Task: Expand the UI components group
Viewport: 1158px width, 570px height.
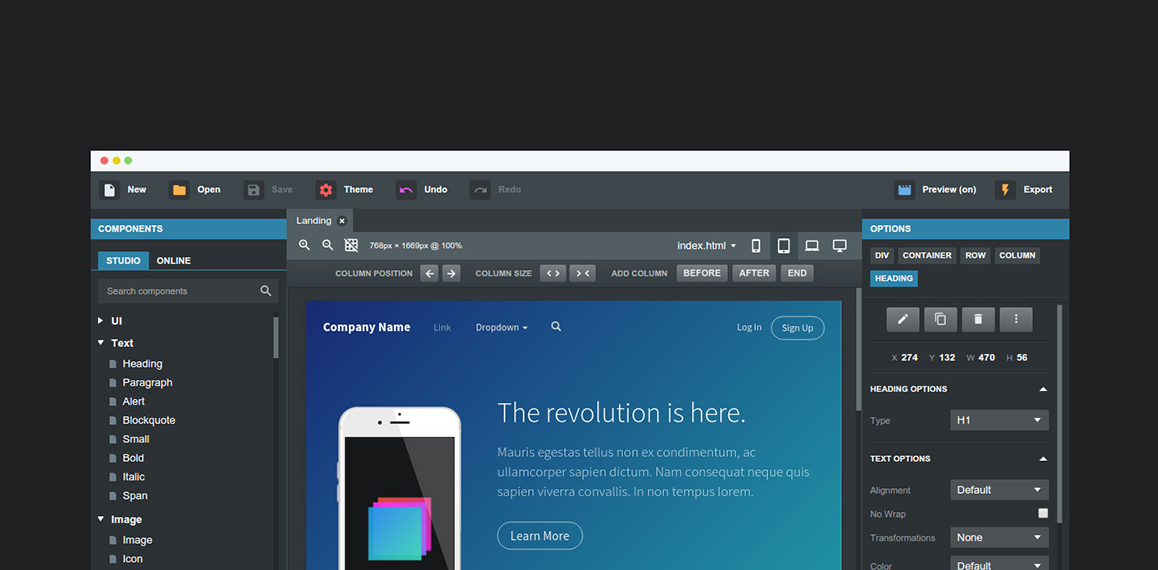Action: coord(101,321)
